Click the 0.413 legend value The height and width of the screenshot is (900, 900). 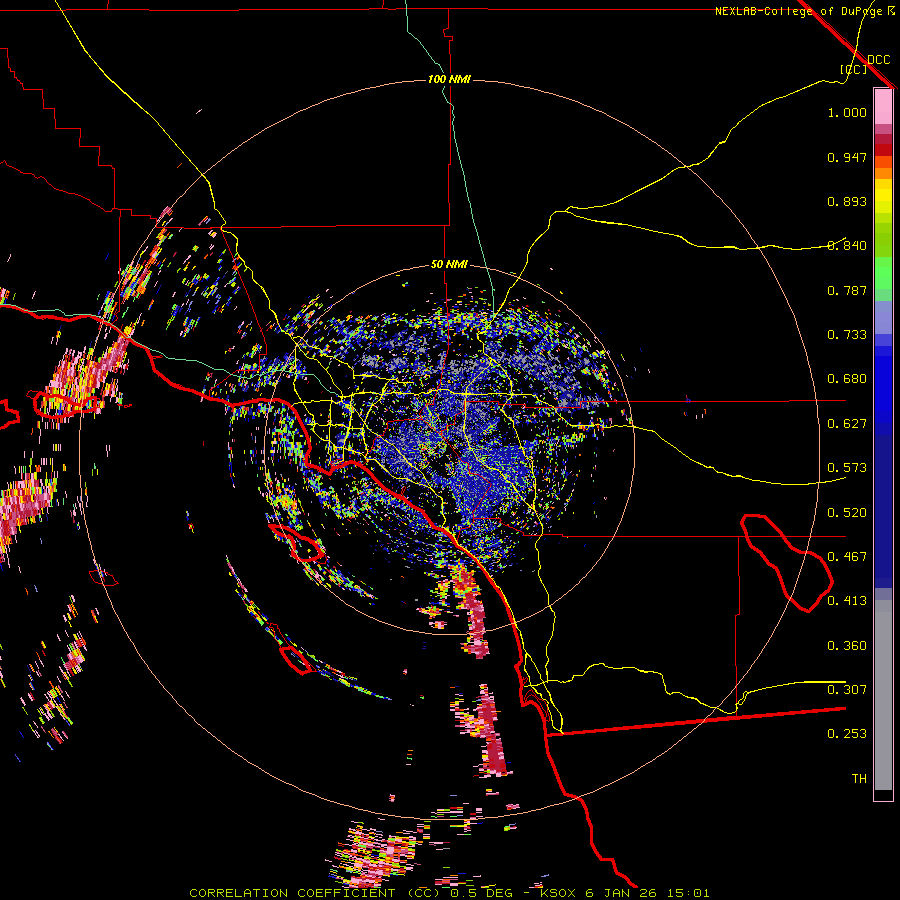[x=847, y=601]
